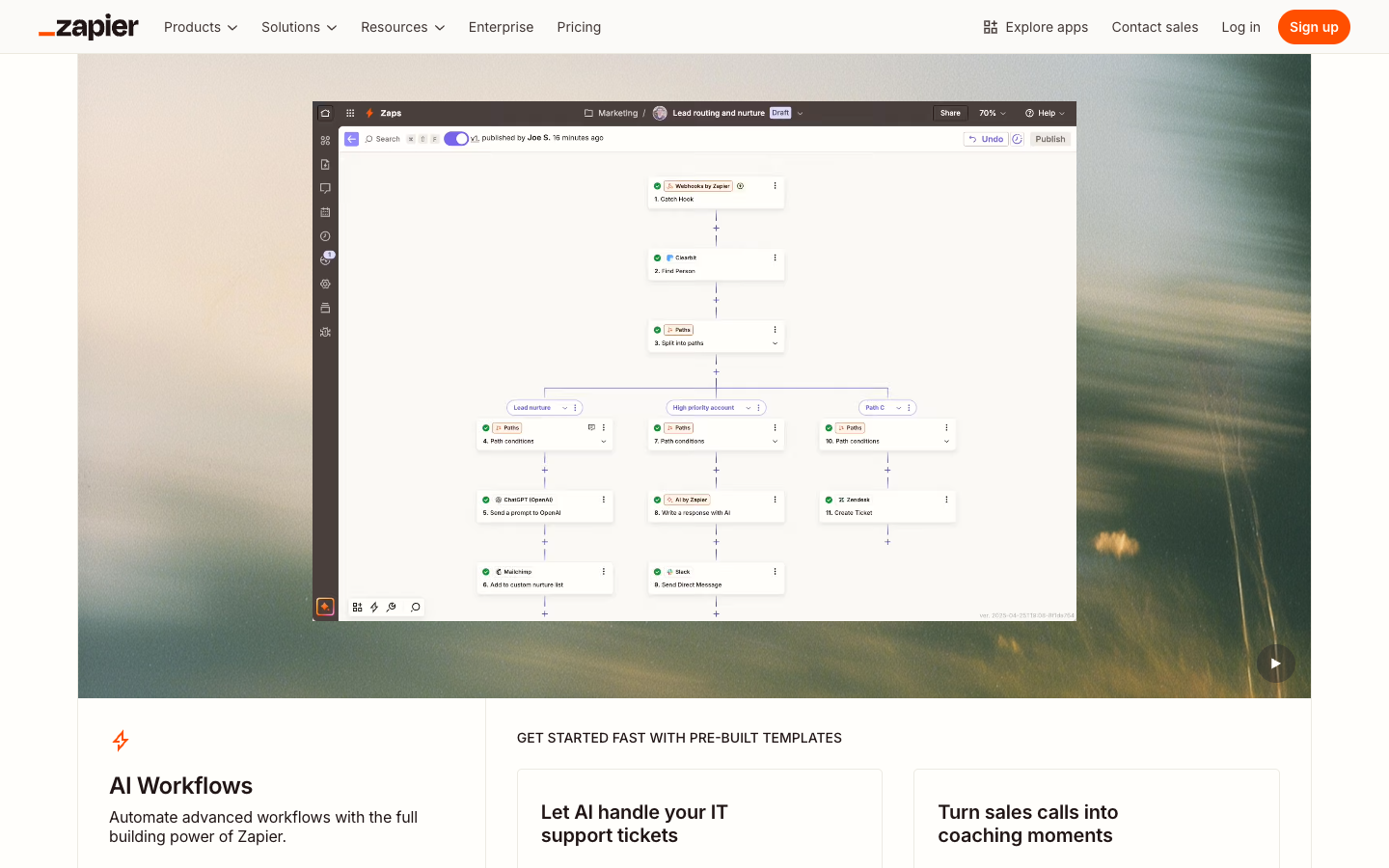The height and width of the screenshot is (868, 1389).
Task: Expand the Path C dropdown
Action: pyautogui.click(x=899, y=408)
